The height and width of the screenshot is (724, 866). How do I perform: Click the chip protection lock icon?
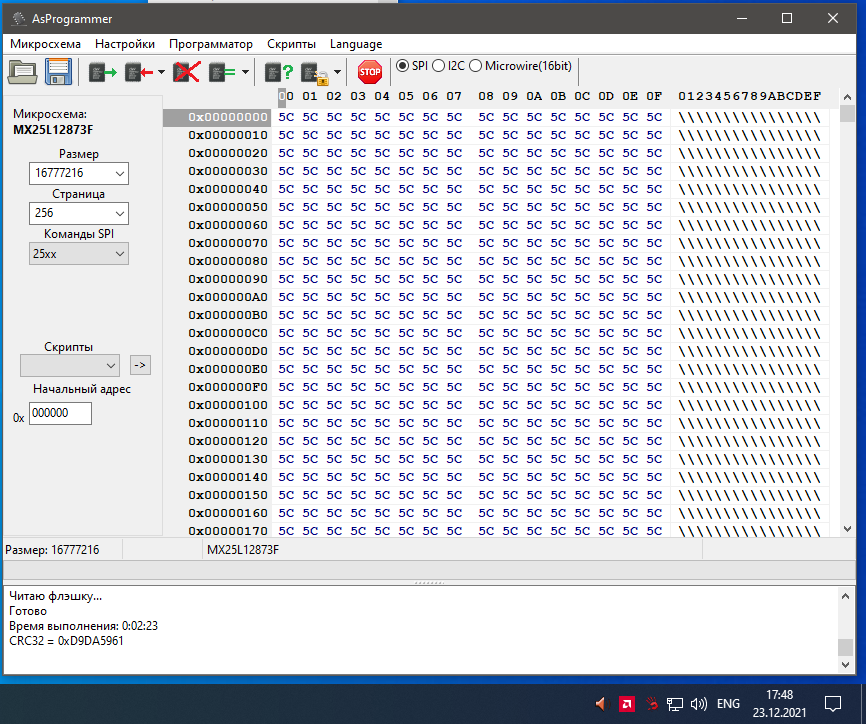[x=315, y=73]
